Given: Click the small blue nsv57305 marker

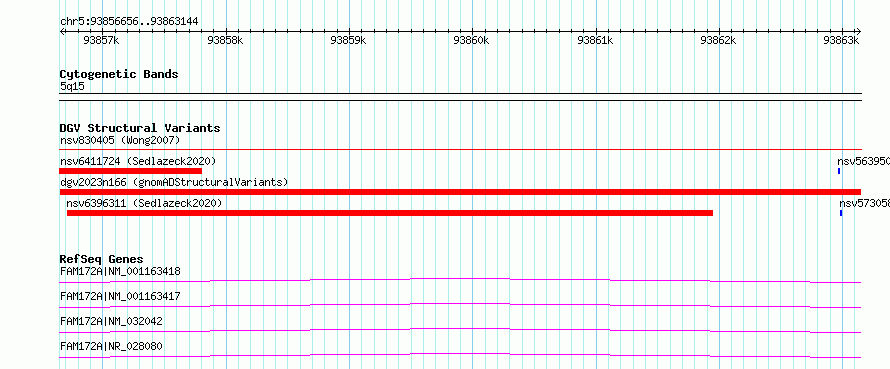Looking at the screenshot, I should (841, 213).
